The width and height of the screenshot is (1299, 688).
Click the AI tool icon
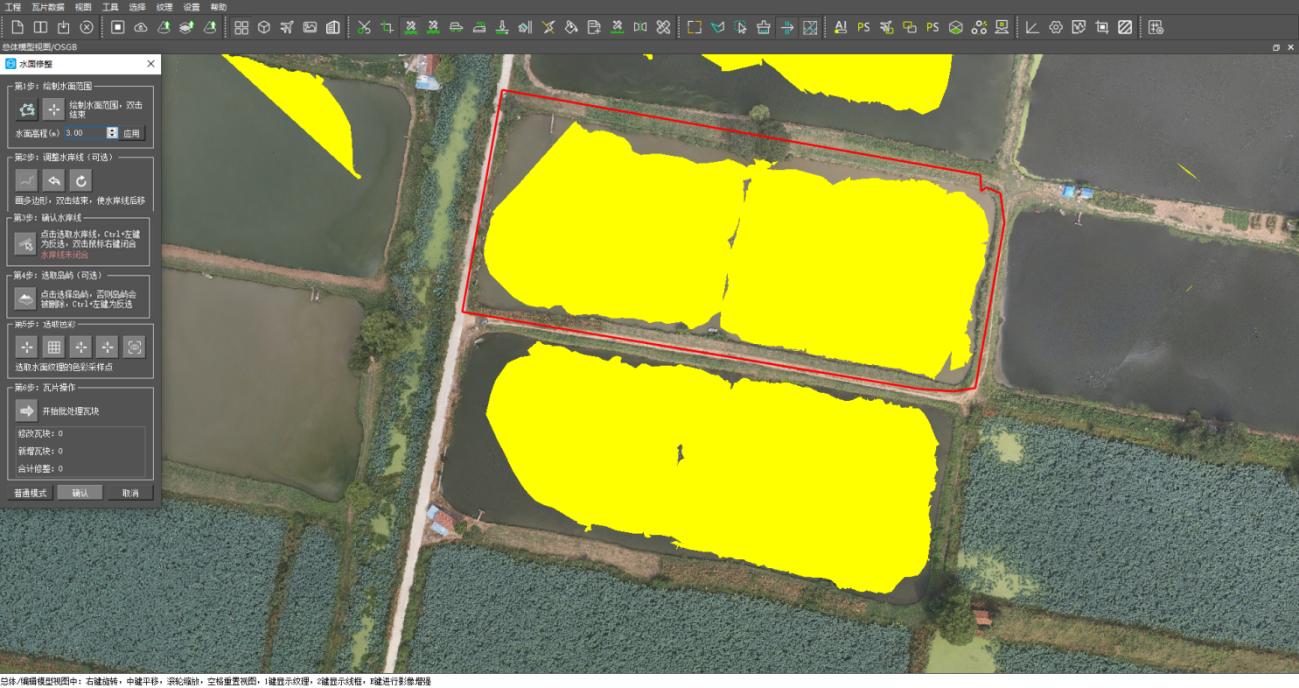coord(840,27)
